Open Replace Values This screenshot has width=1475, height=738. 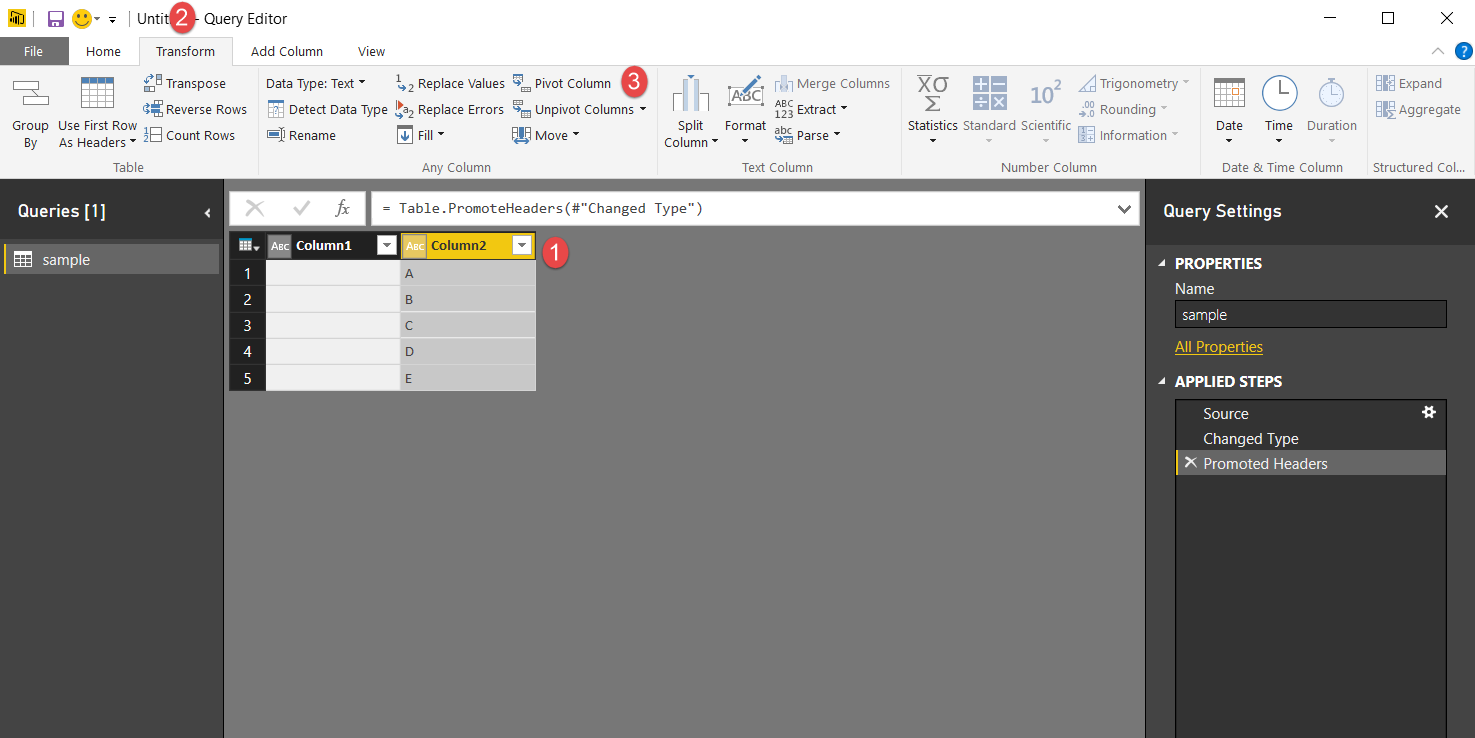450,83
